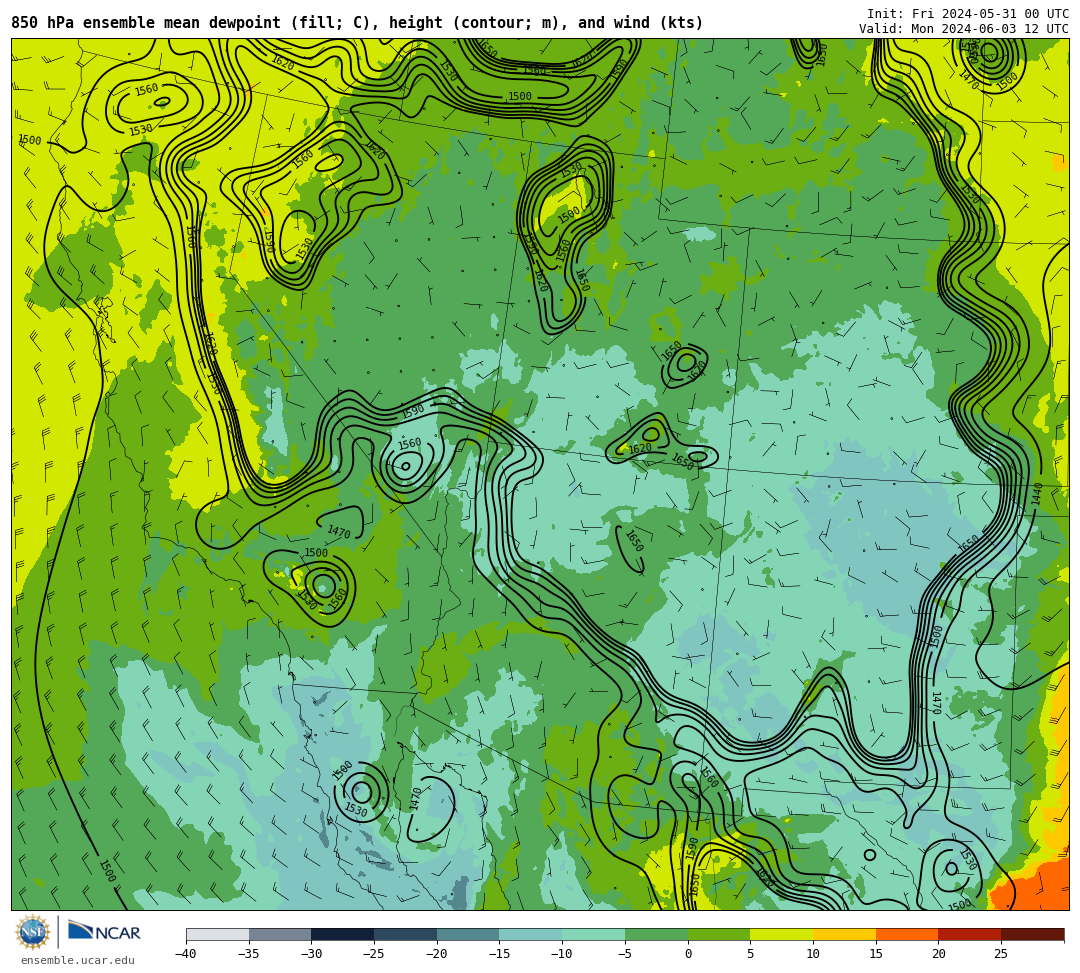The image size is (1080, 973).
Task: Pick the medium green -5 to 0 swatch
Action: click(x=656, y=934)
